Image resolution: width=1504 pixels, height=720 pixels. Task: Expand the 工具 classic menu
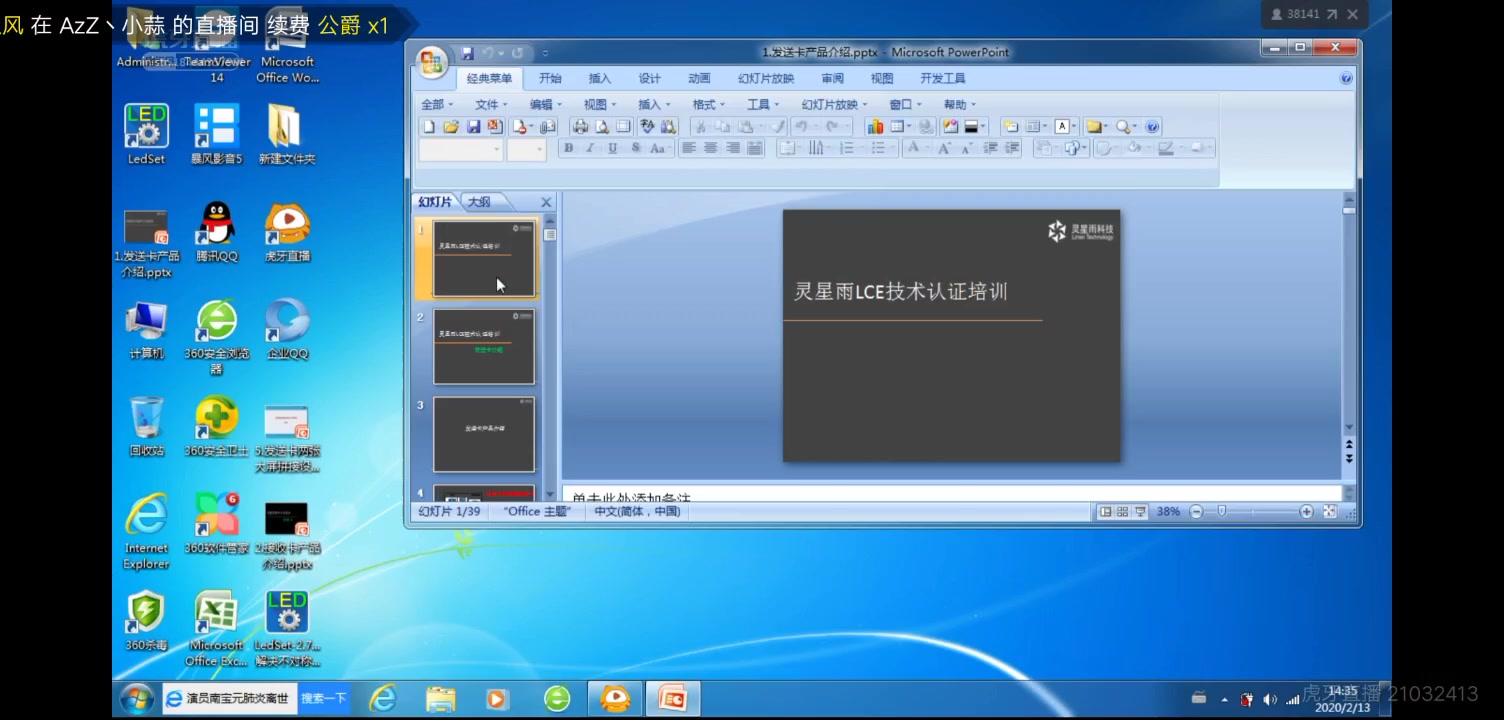click(x=763, y=104)
